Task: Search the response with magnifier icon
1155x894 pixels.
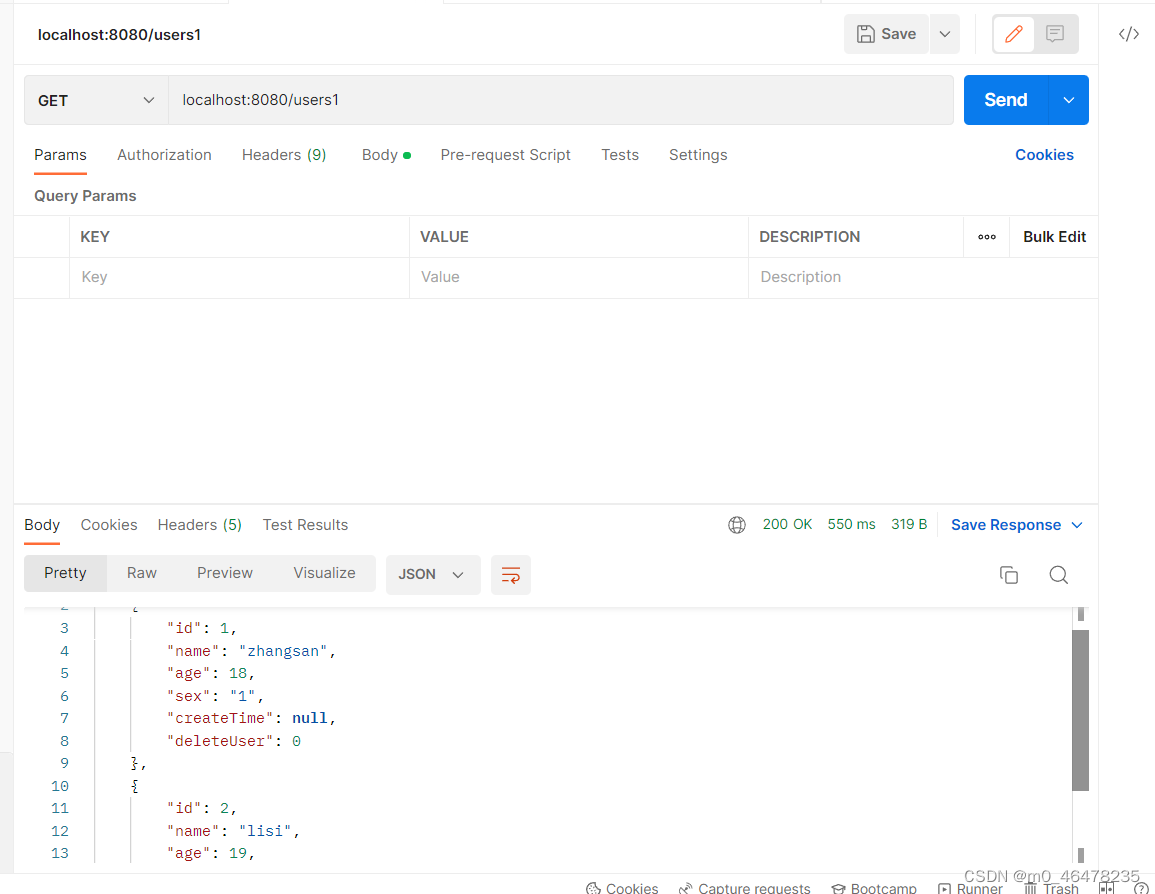Action: (x=1058, y=575)
